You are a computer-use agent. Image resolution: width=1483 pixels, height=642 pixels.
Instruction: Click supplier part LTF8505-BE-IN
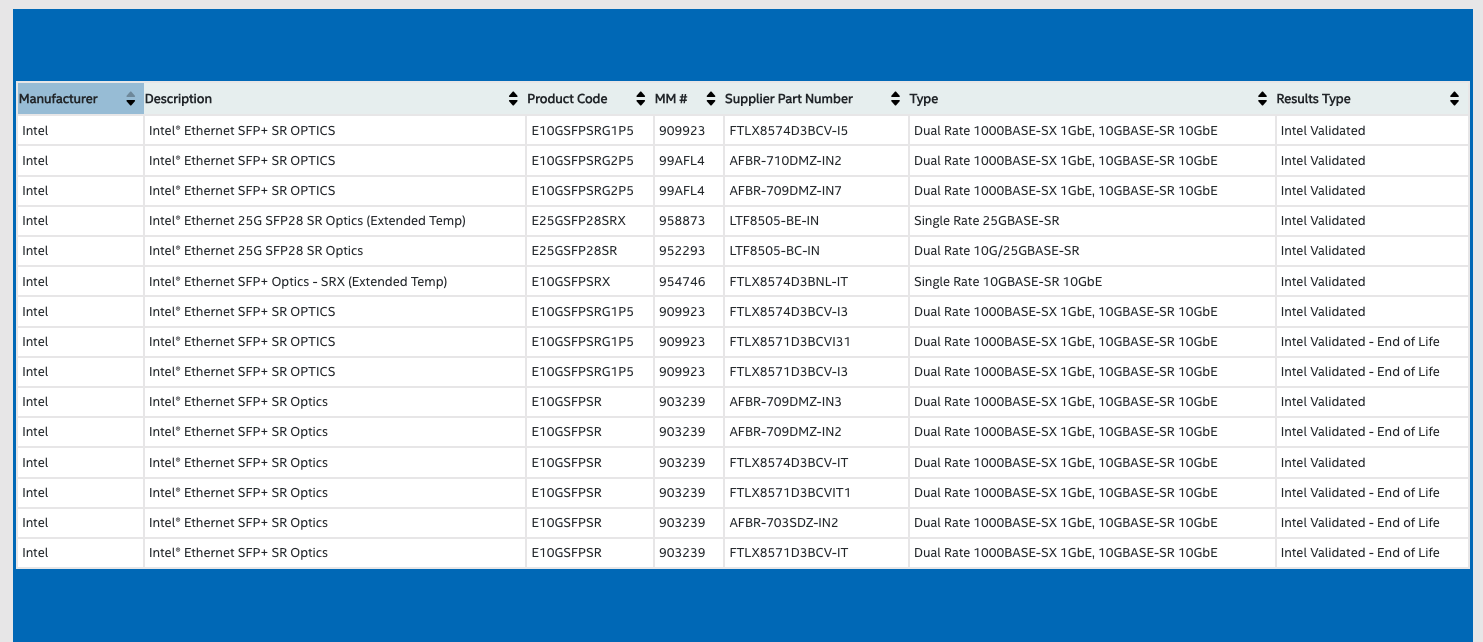[774, 220]
